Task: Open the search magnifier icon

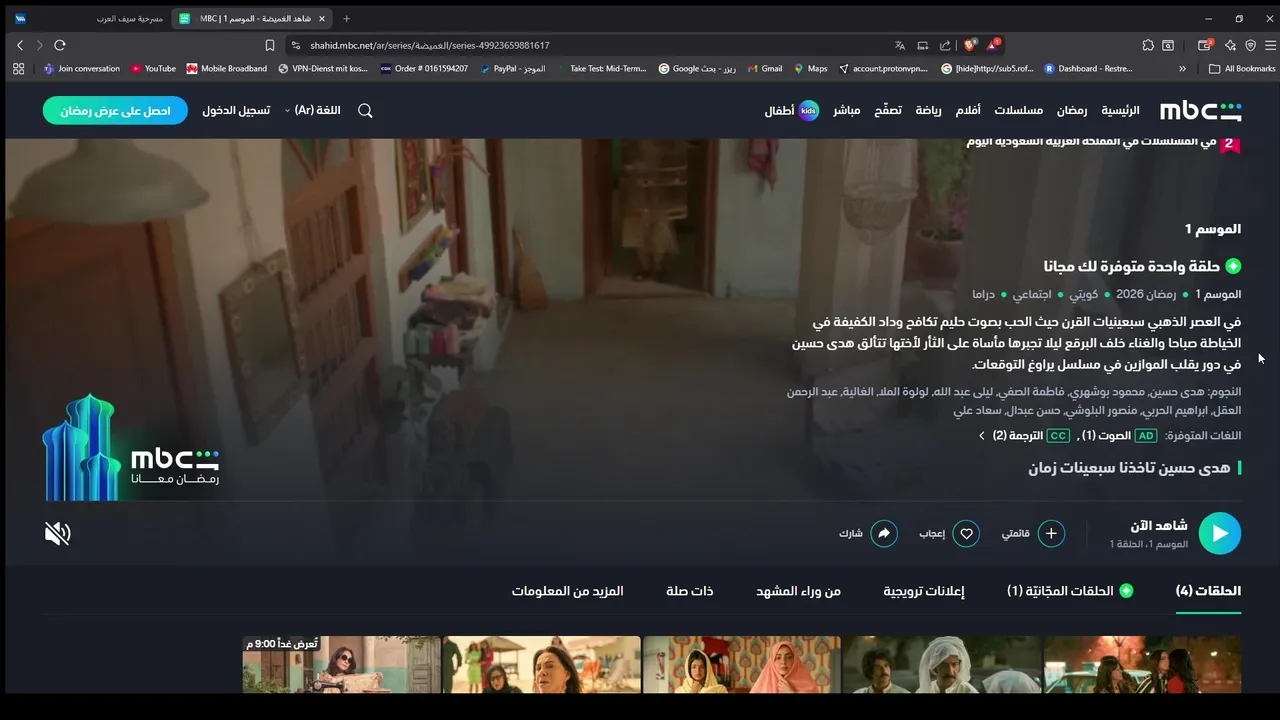Action: [365, 110]
